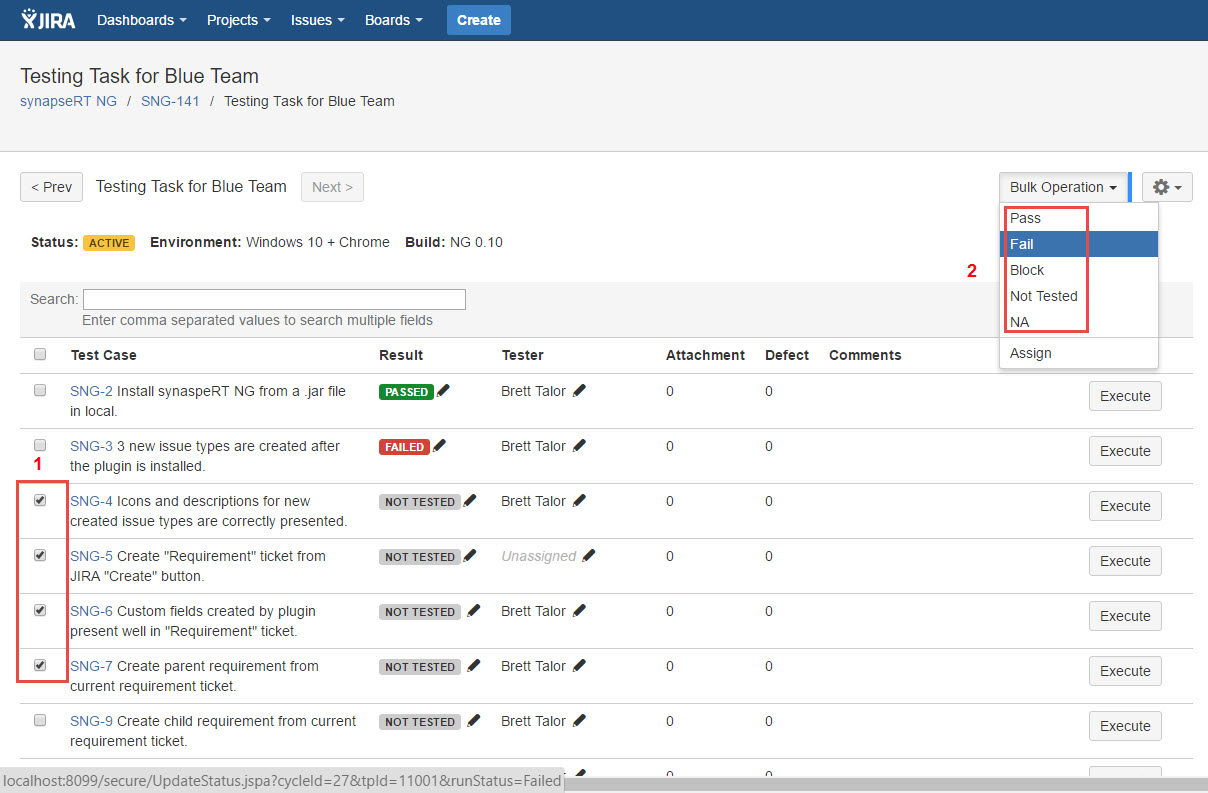Screen dimensions: 1208x793
Task: Uncheck the SNG-7 test case checkbox
Action: (40, 665)
